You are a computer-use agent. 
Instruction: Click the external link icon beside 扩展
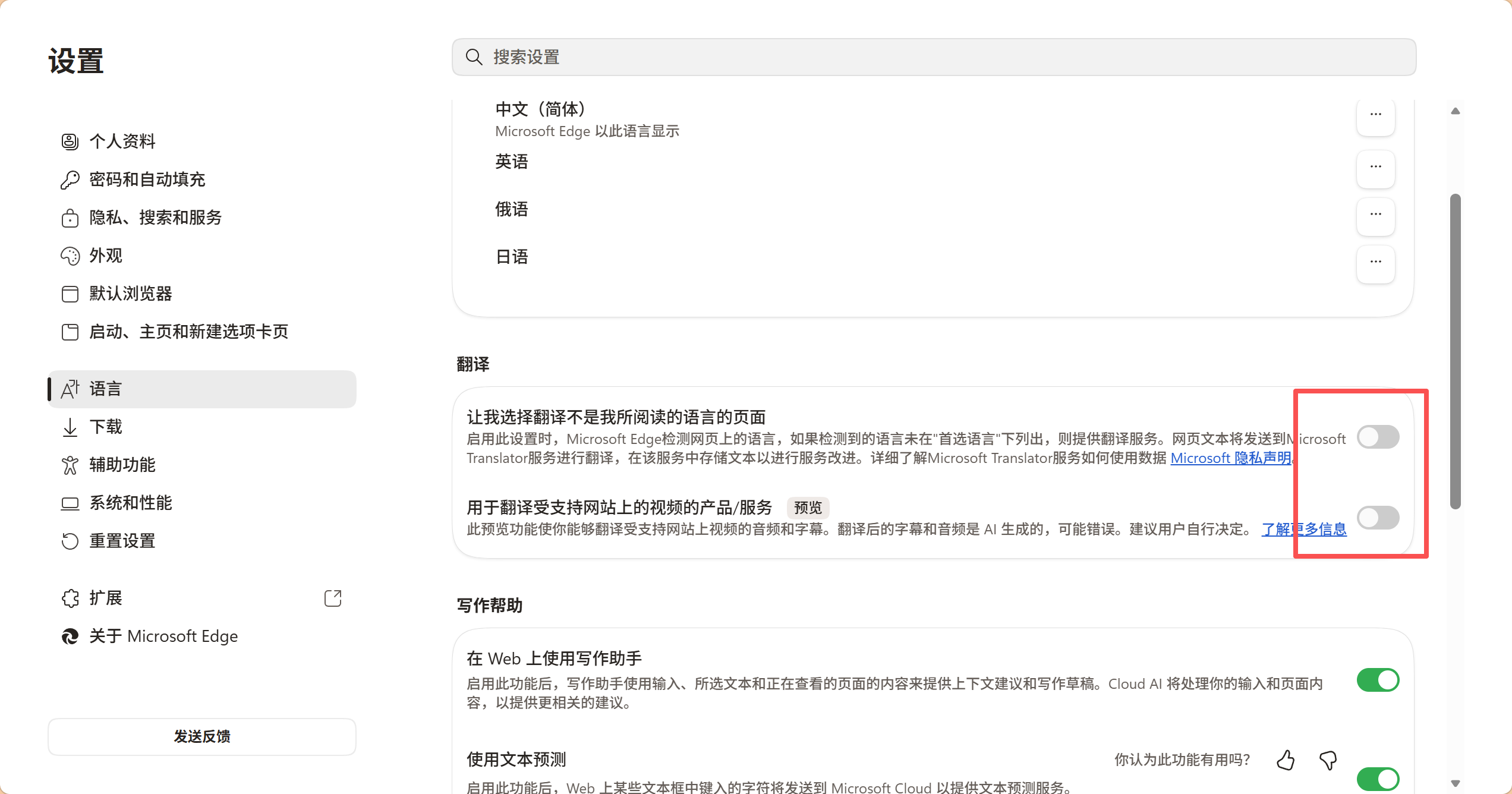(333, 598)
